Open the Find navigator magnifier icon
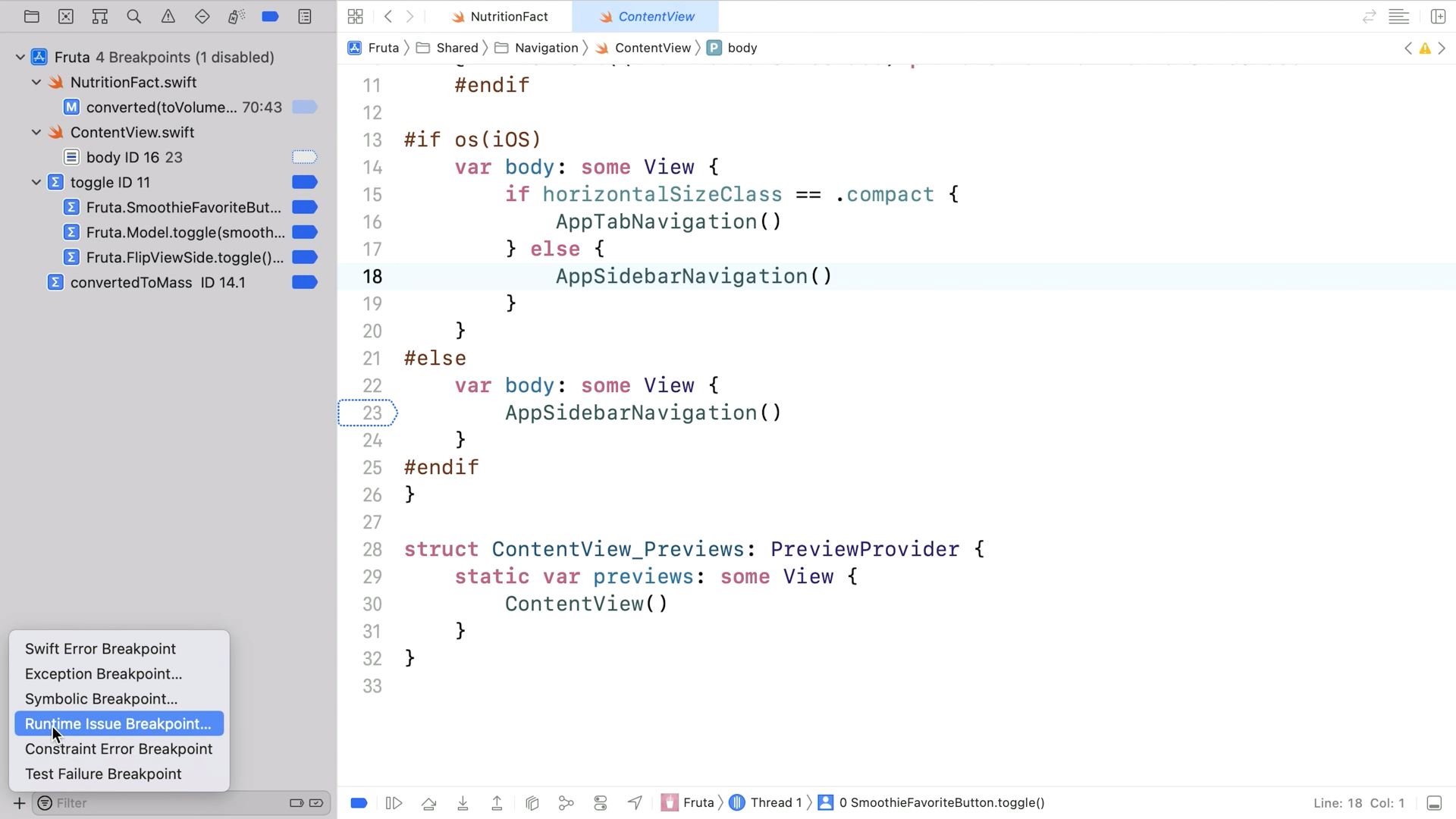1456x819 pixels. (x=134, y=17)
